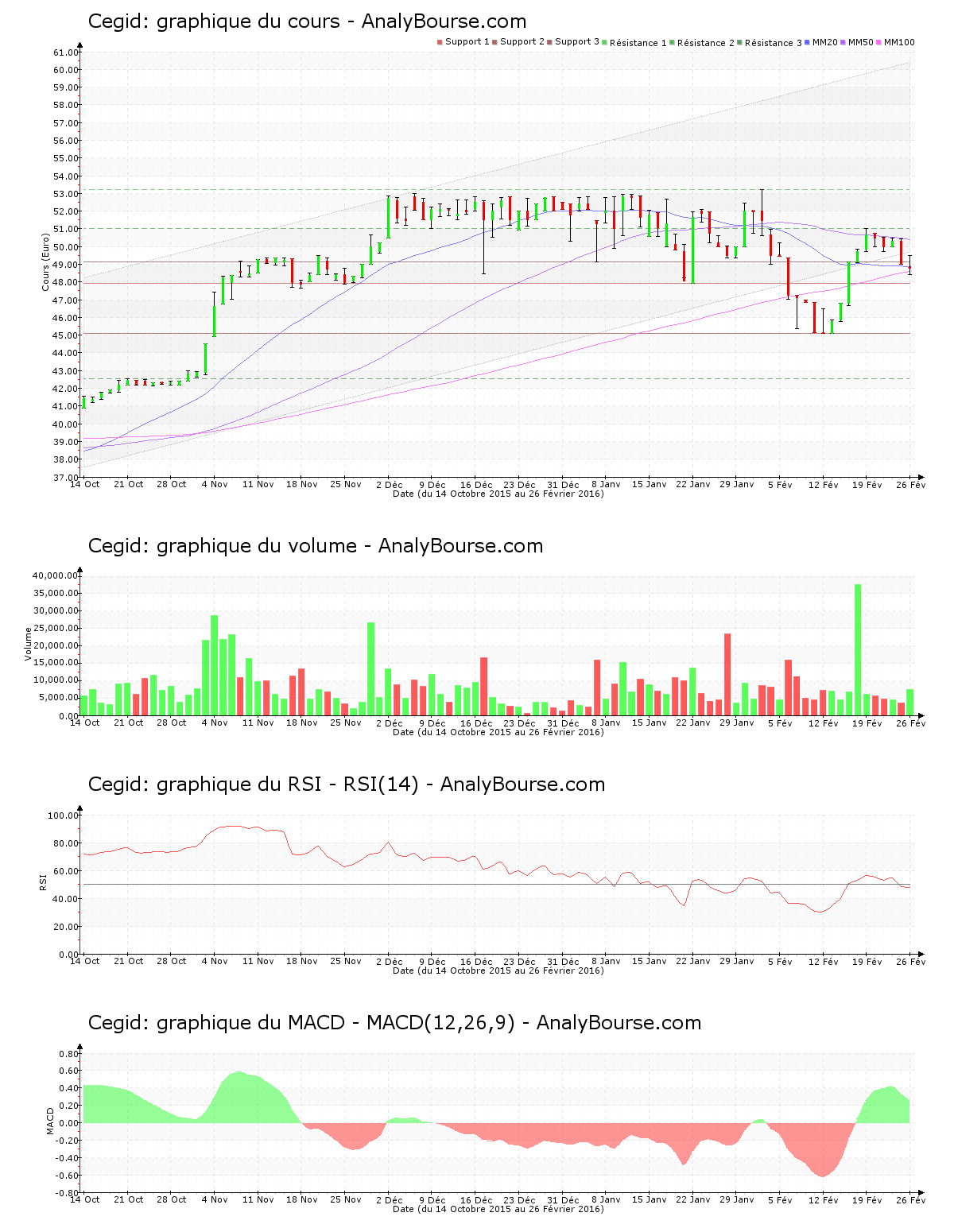Select the Support 2 legend label
The height and width of the screenshot is (1232, 954).
pyautogui.click(x=522, y=42)
